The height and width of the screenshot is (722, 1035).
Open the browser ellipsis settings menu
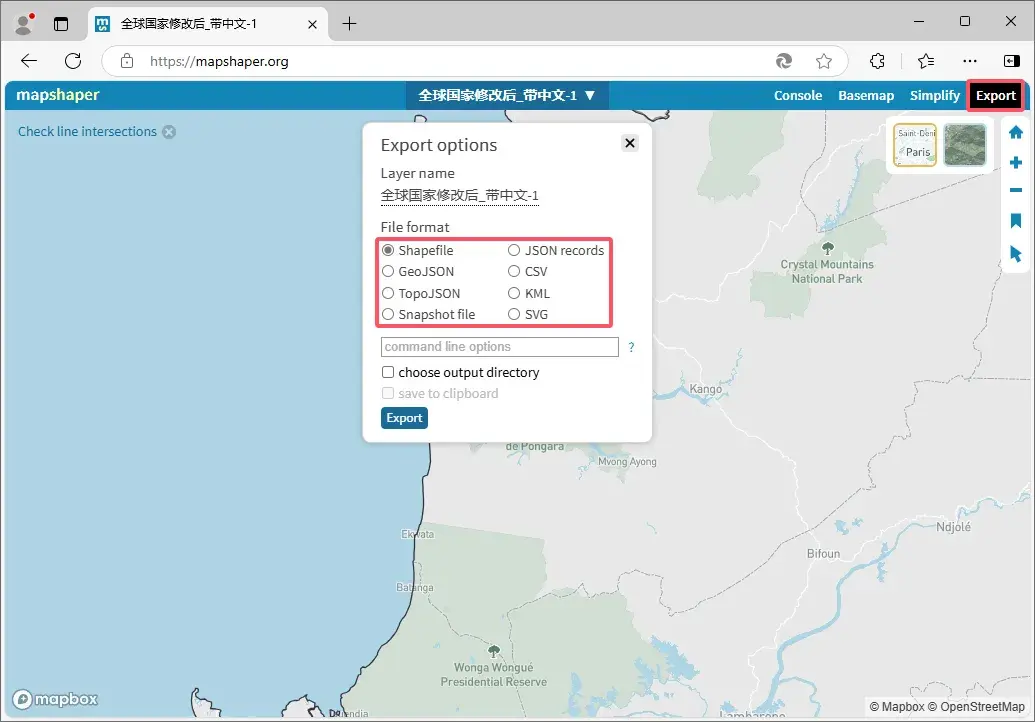point(970,61)
